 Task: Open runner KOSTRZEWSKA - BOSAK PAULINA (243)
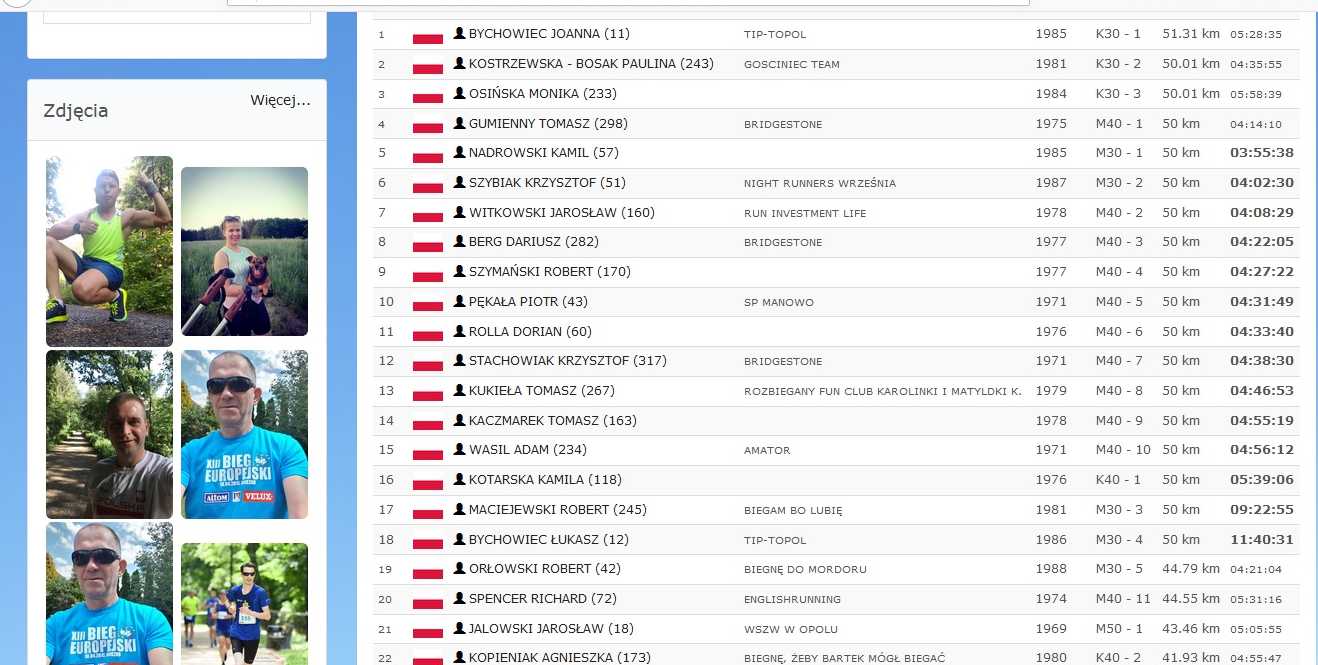click(x=591, y=63)
